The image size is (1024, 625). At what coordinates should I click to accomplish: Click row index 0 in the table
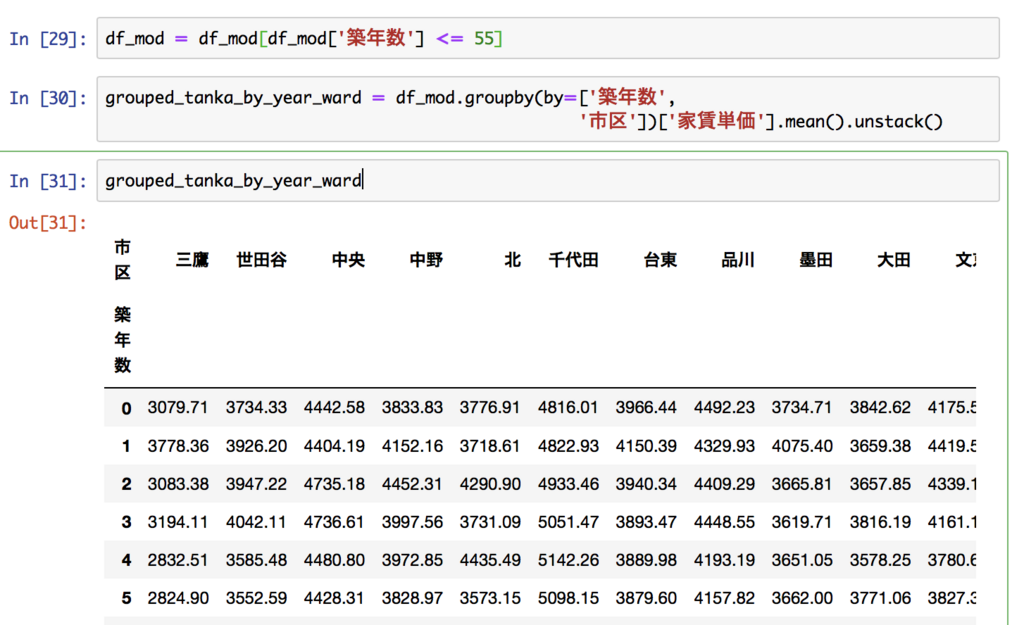pyautogui.click(x=126, y=408)
